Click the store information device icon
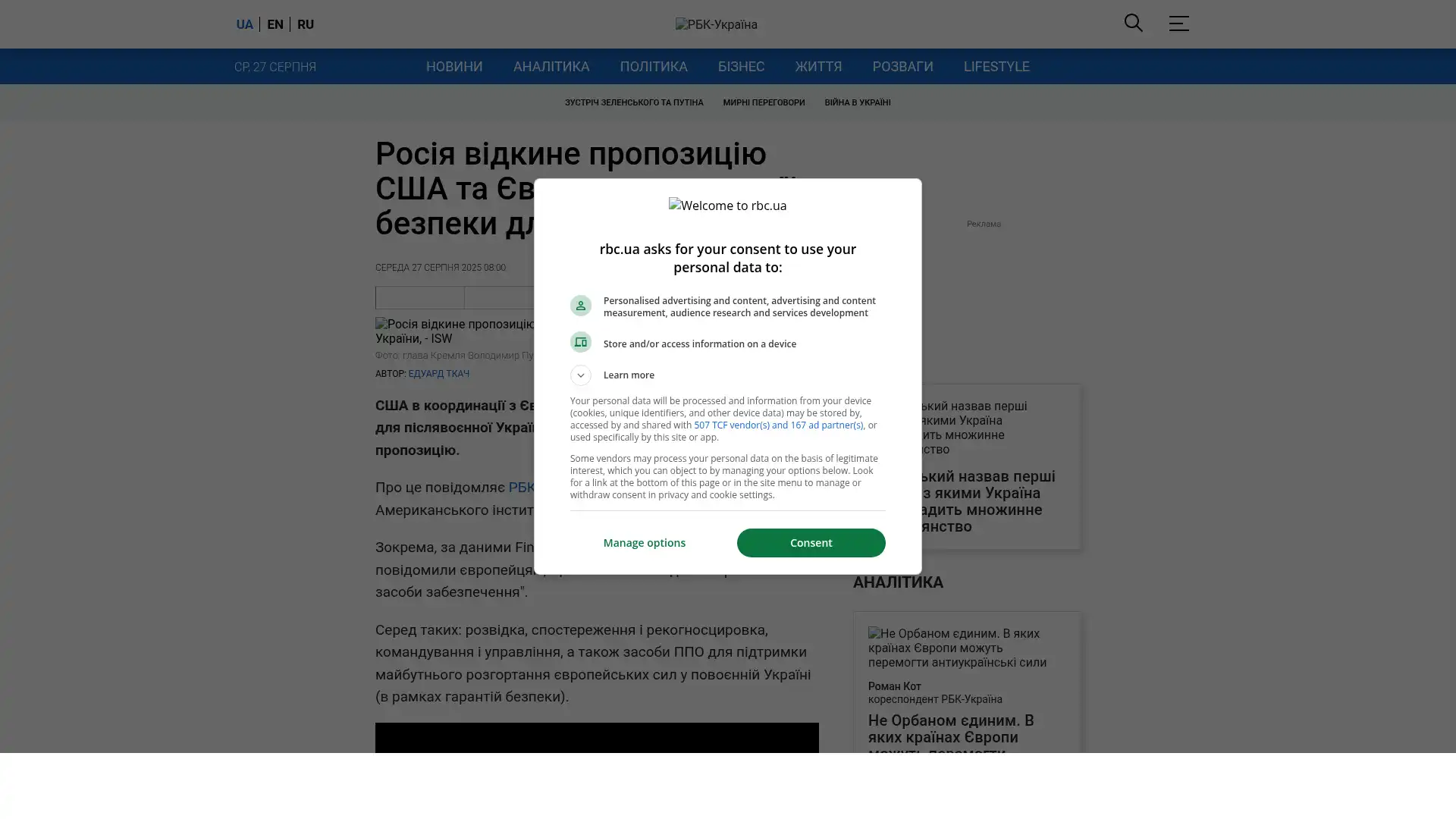This screenshot has width=1456, height=819. tap(580, 342)
